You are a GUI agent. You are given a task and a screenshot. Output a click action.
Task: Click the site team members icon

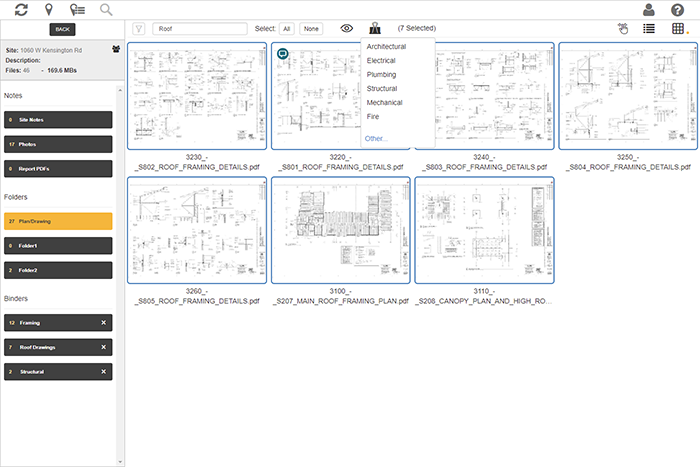pyautogui.click(x=116, y=47)
